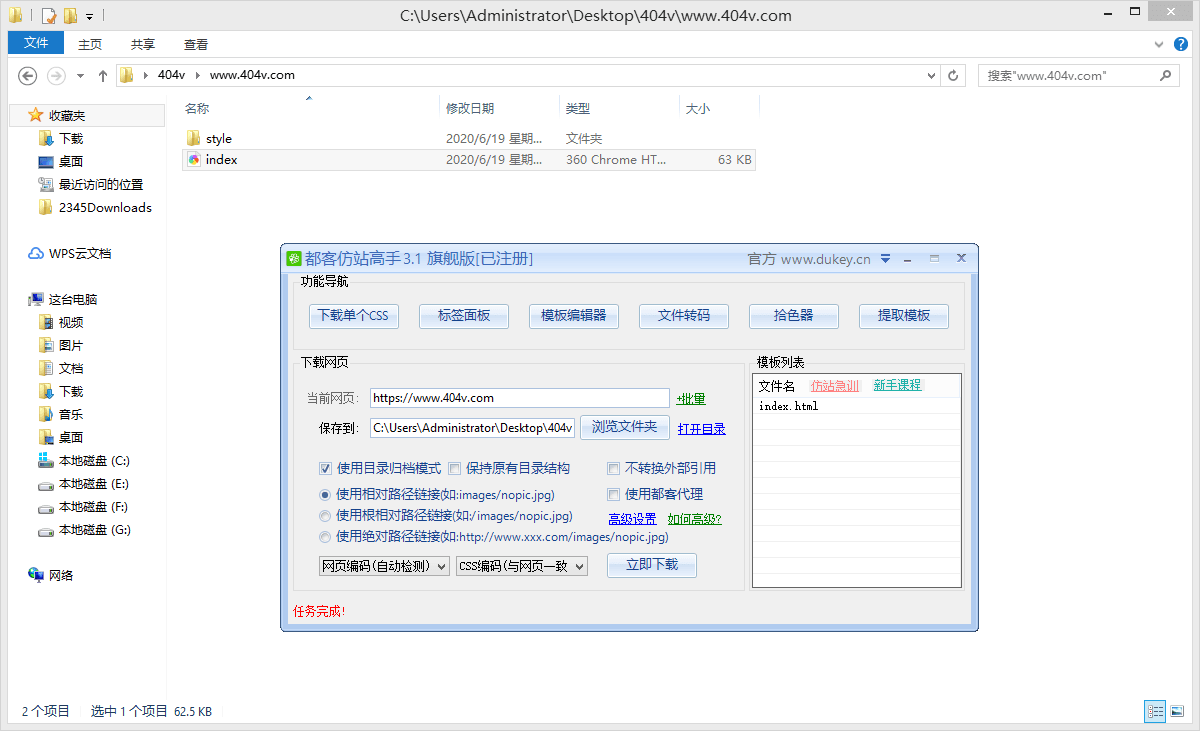Image resolution: width=1200 pixels, height=731 pixels.
Task: Open the 高级设置 advanced settings link
Action: (x=634, y=517)
